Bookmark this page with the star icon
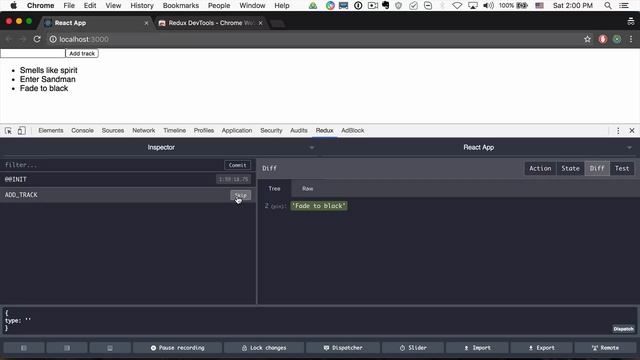Image resolution: width=640 pixels, height=360 pixels. 587,39
